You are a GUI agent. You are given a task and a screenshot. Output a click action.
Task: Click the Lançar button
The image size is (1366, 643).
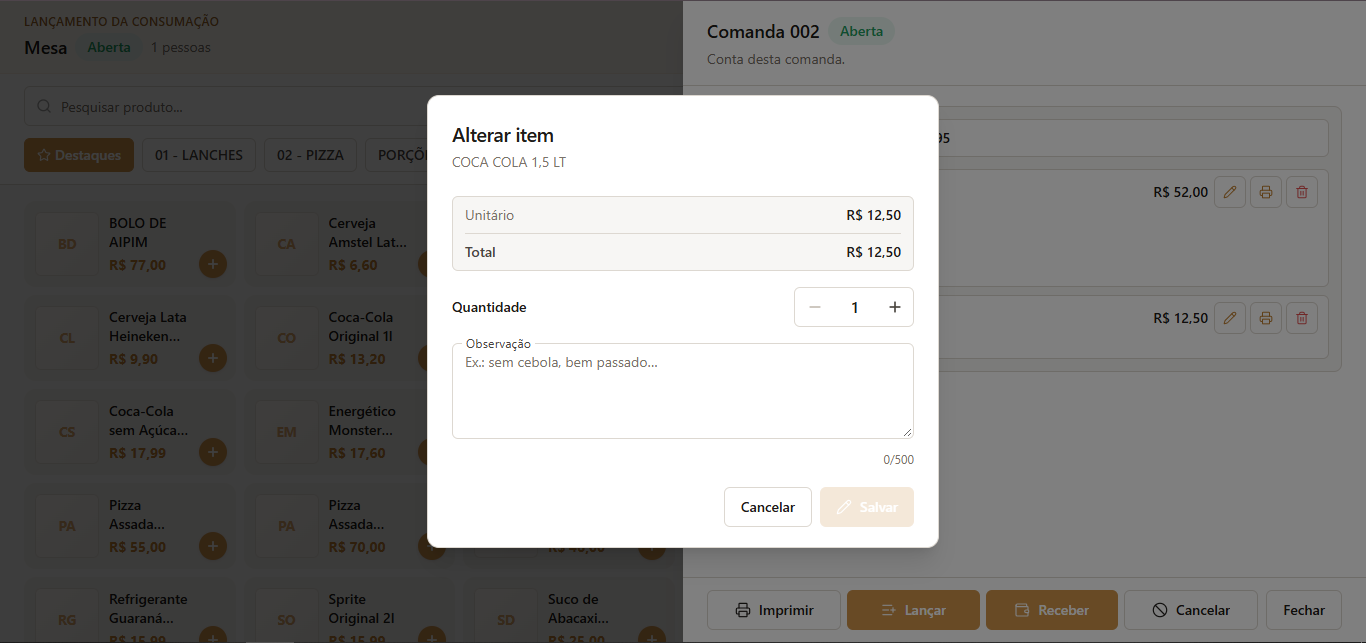(913, 610)
